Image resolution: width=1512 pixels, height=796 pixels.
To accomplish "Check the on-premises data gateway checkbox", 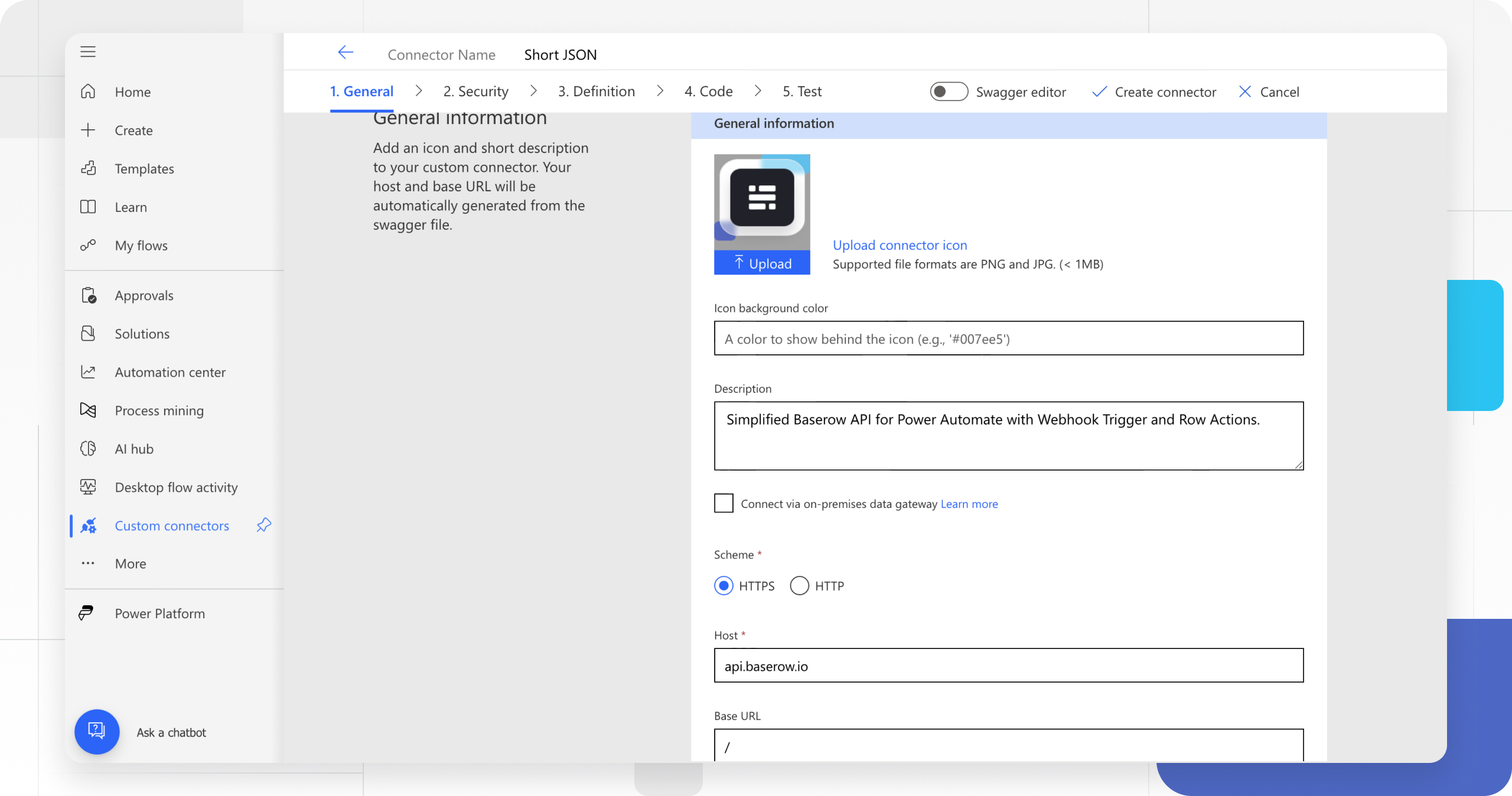I will click(724, 503).
